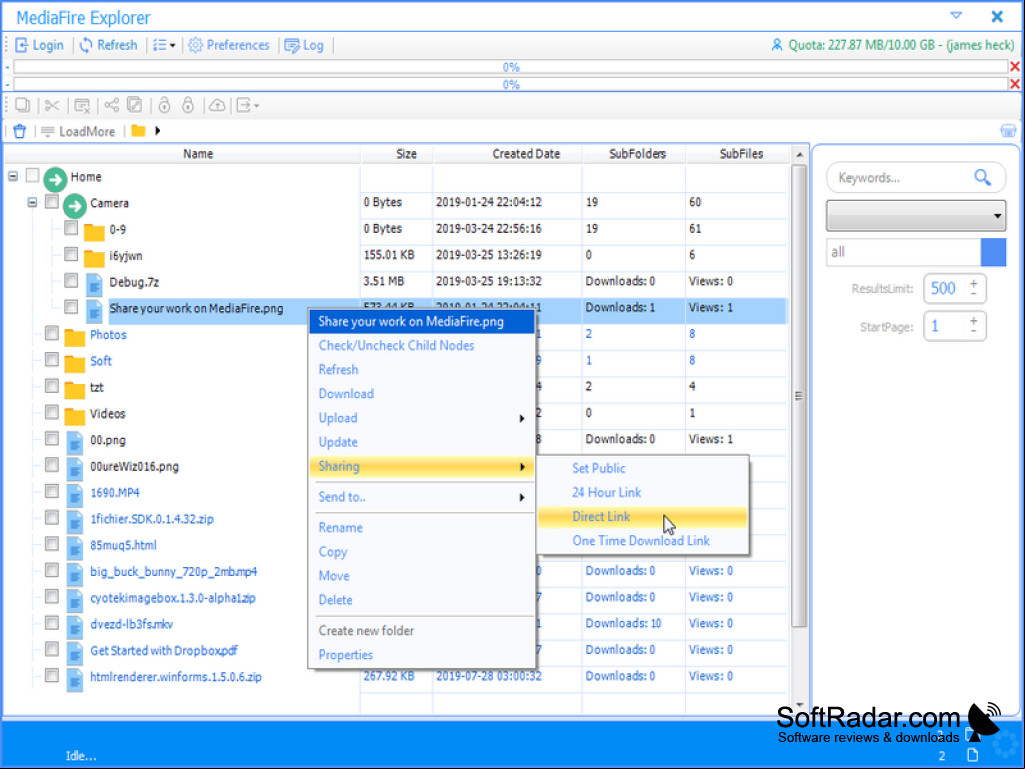Check the i6yjwn folder checkbox
Viewport: 1025px width, 769px height.
coord(71,254)
